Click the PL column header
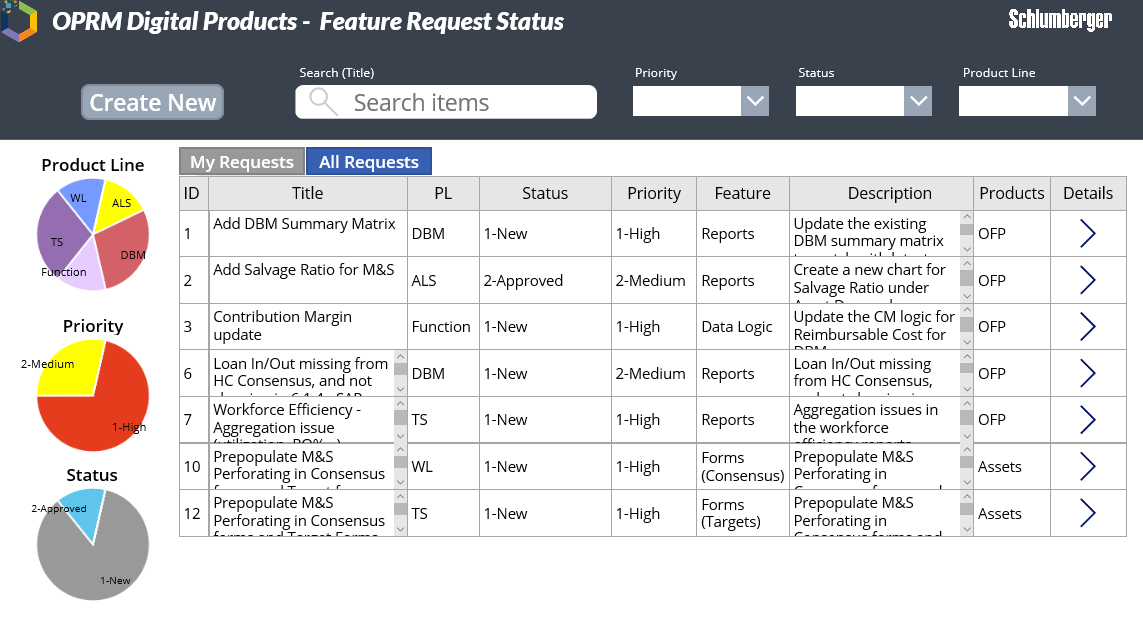Screen dimensions: 1143x630 click(x=443, y=193)
